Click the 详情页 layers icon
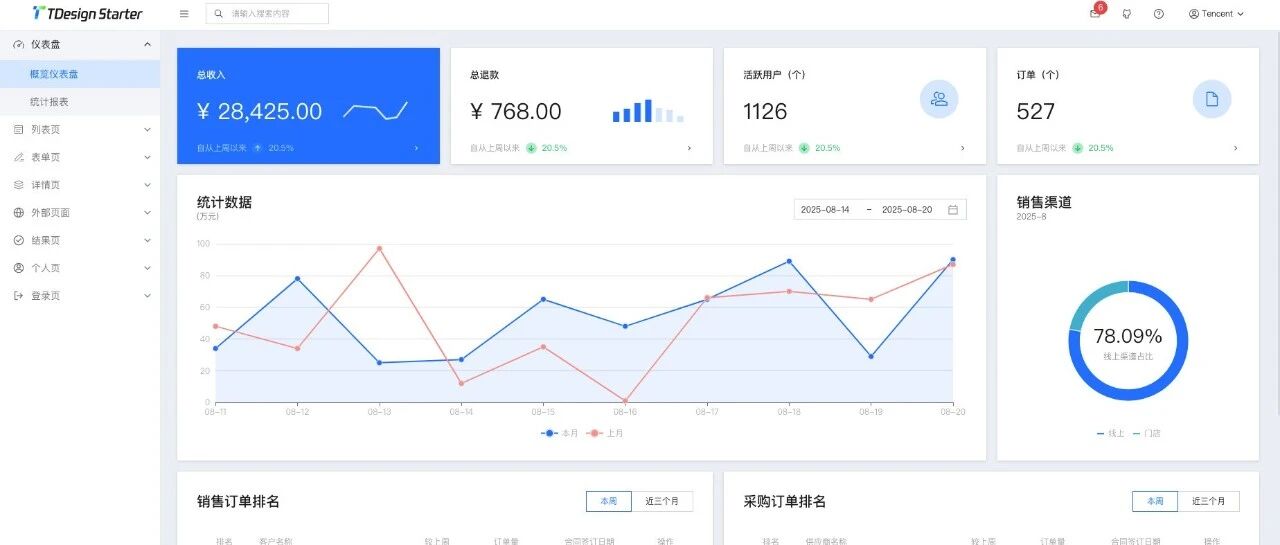 pos(19,185)
